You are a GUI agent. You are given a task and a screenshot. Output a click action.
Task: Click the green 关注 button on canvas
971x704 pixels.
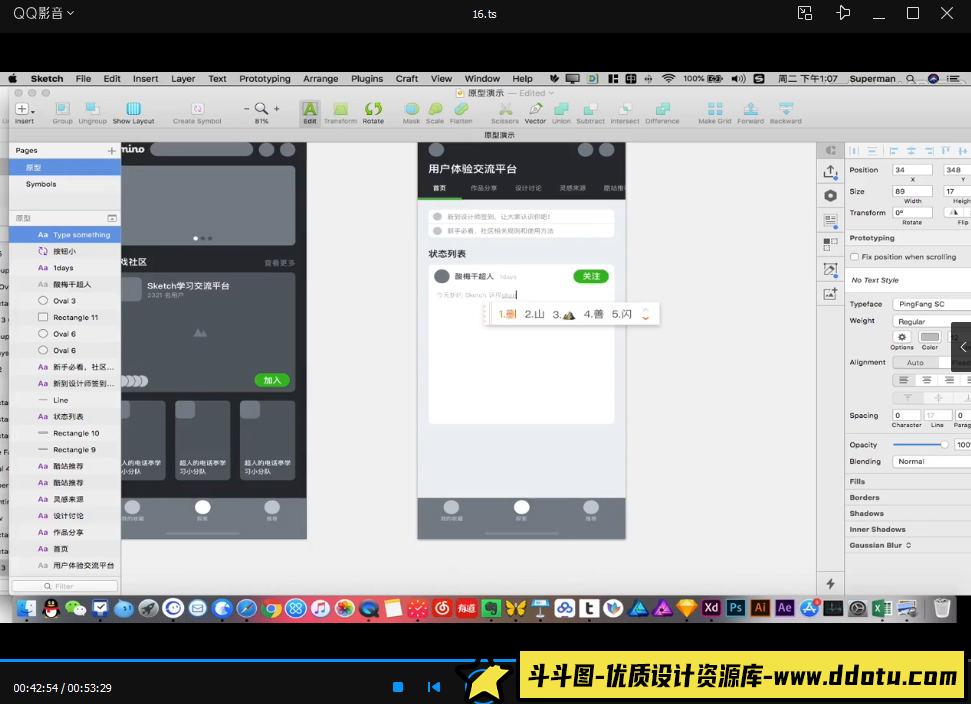point(591,276)
